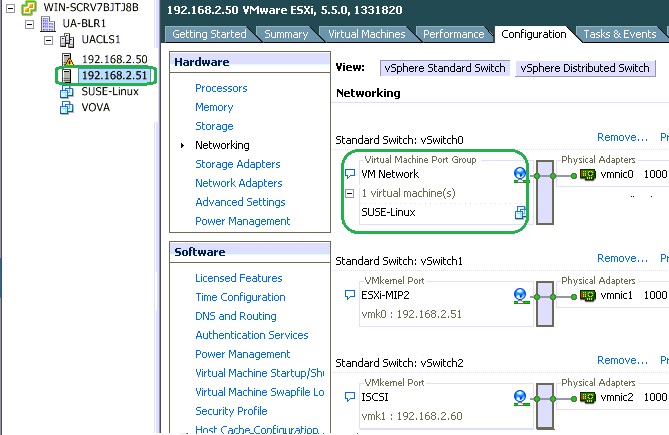Viewport: 669px width, 435px height.
Task: Open Advanced Settings under Hardware
Action: pos(240,202)
